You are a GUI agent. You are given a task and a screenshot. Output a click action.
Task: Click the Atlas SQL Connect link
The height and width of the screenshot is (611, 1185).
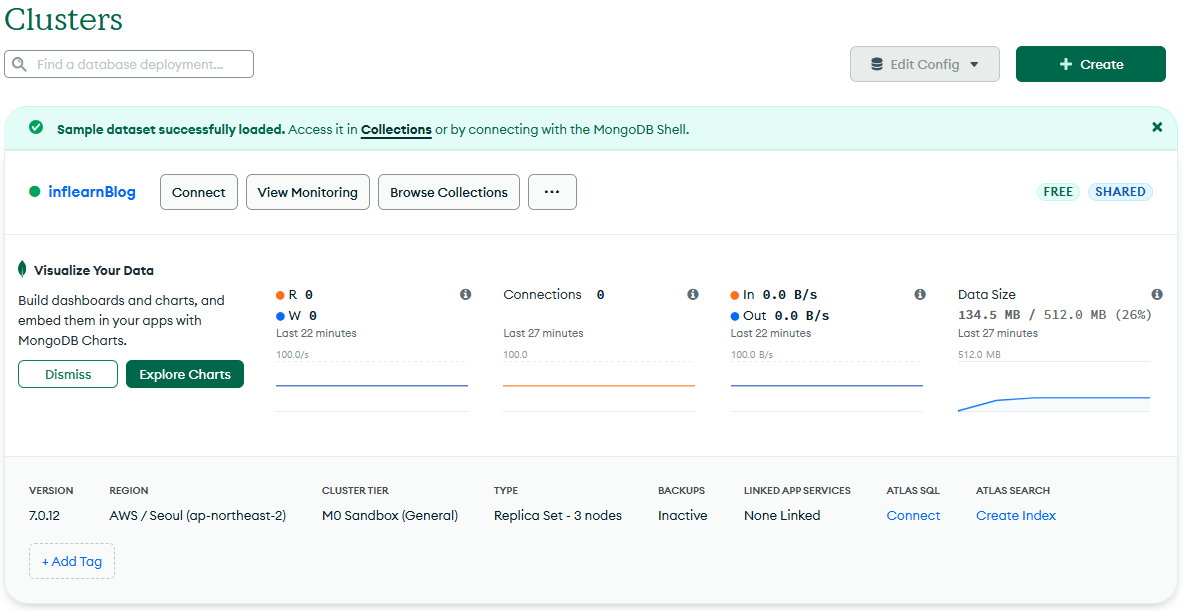[913, 515]
